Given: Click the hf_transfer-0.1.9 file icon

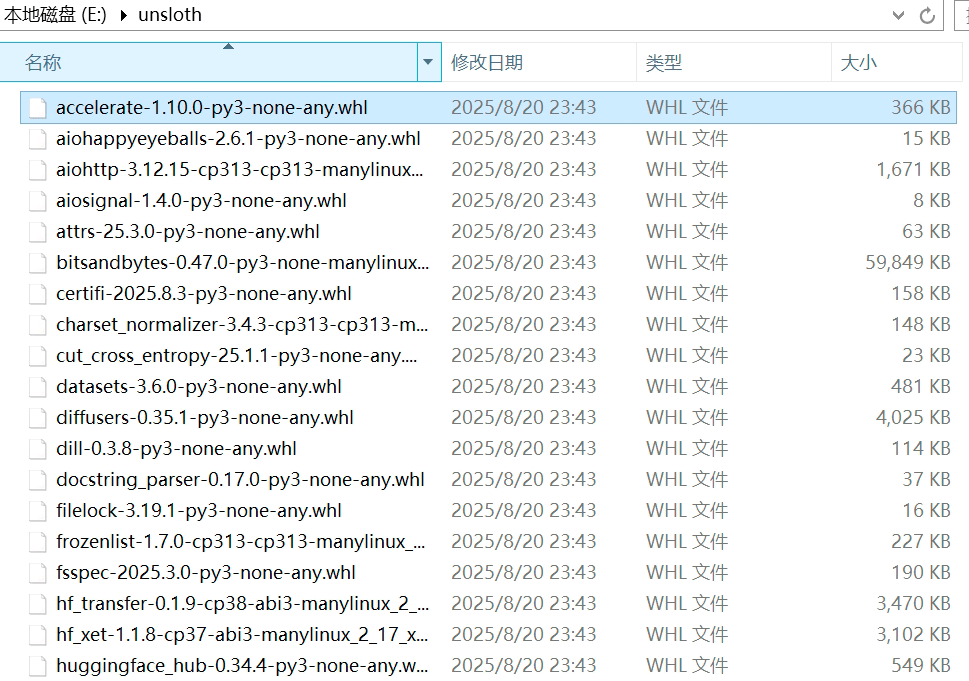Looking at the screenshot, I should [38, 604].
